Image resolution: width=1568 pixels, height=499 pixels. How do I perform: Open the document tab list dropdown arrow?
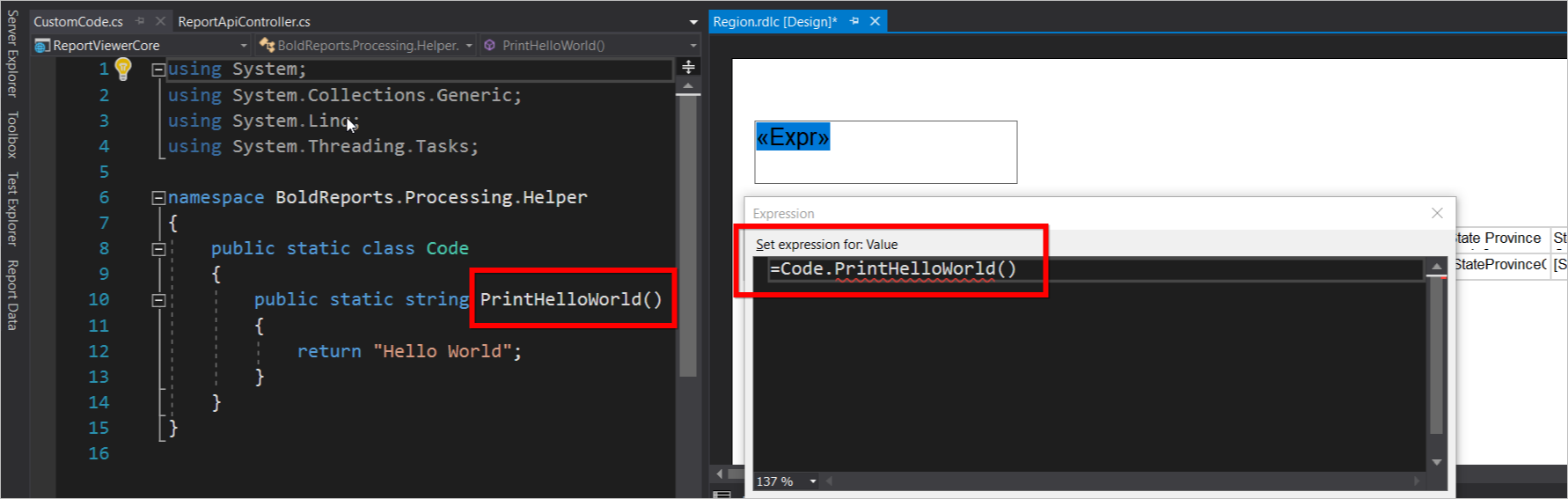point(693,22)
